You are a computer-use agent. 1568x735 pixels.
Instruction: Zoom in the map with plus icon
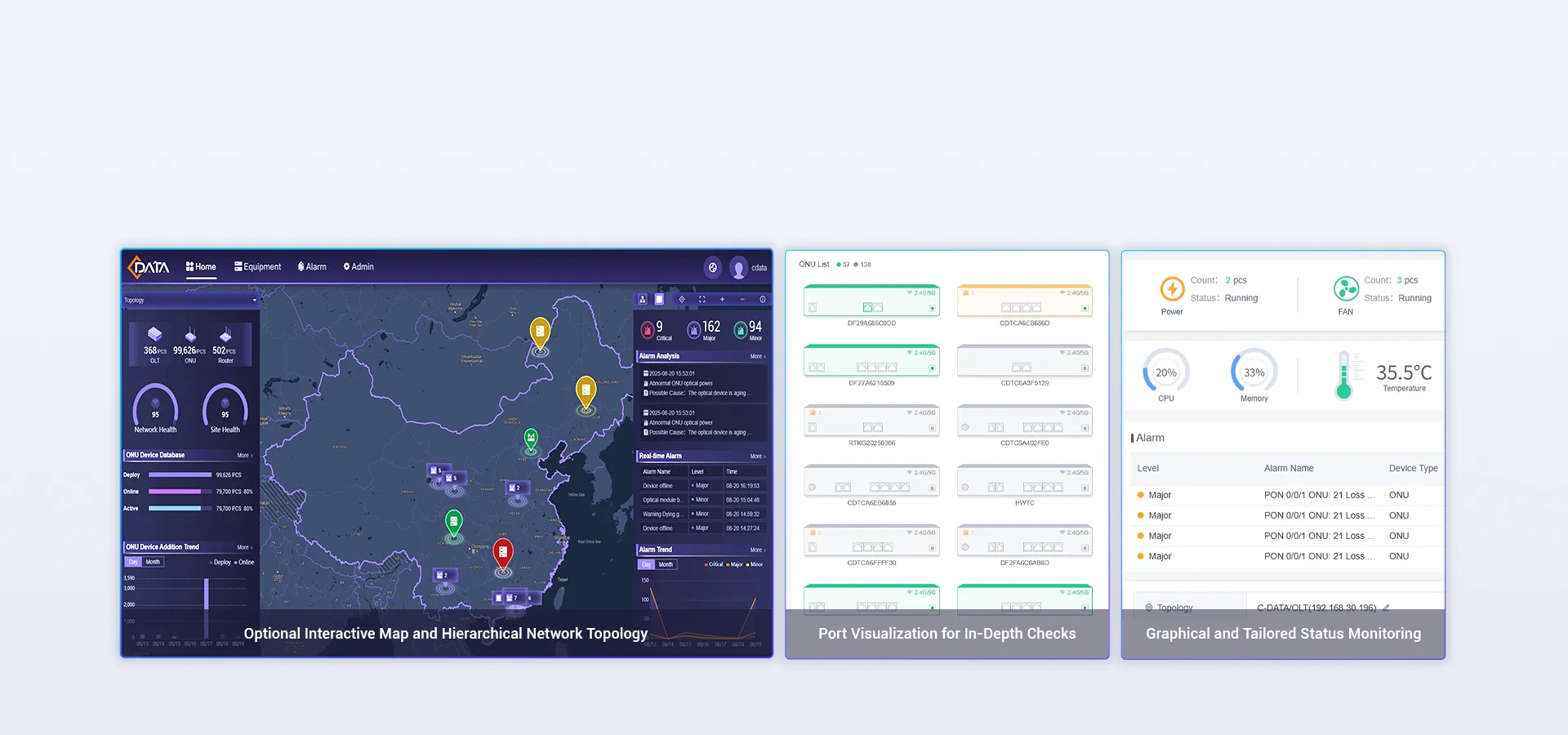(x=722, y=300)
